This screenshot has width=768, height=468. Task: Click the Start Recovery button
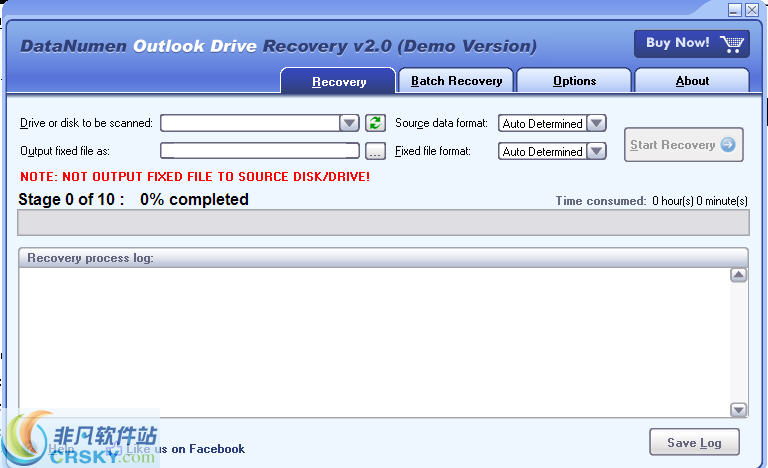point(683,145)
